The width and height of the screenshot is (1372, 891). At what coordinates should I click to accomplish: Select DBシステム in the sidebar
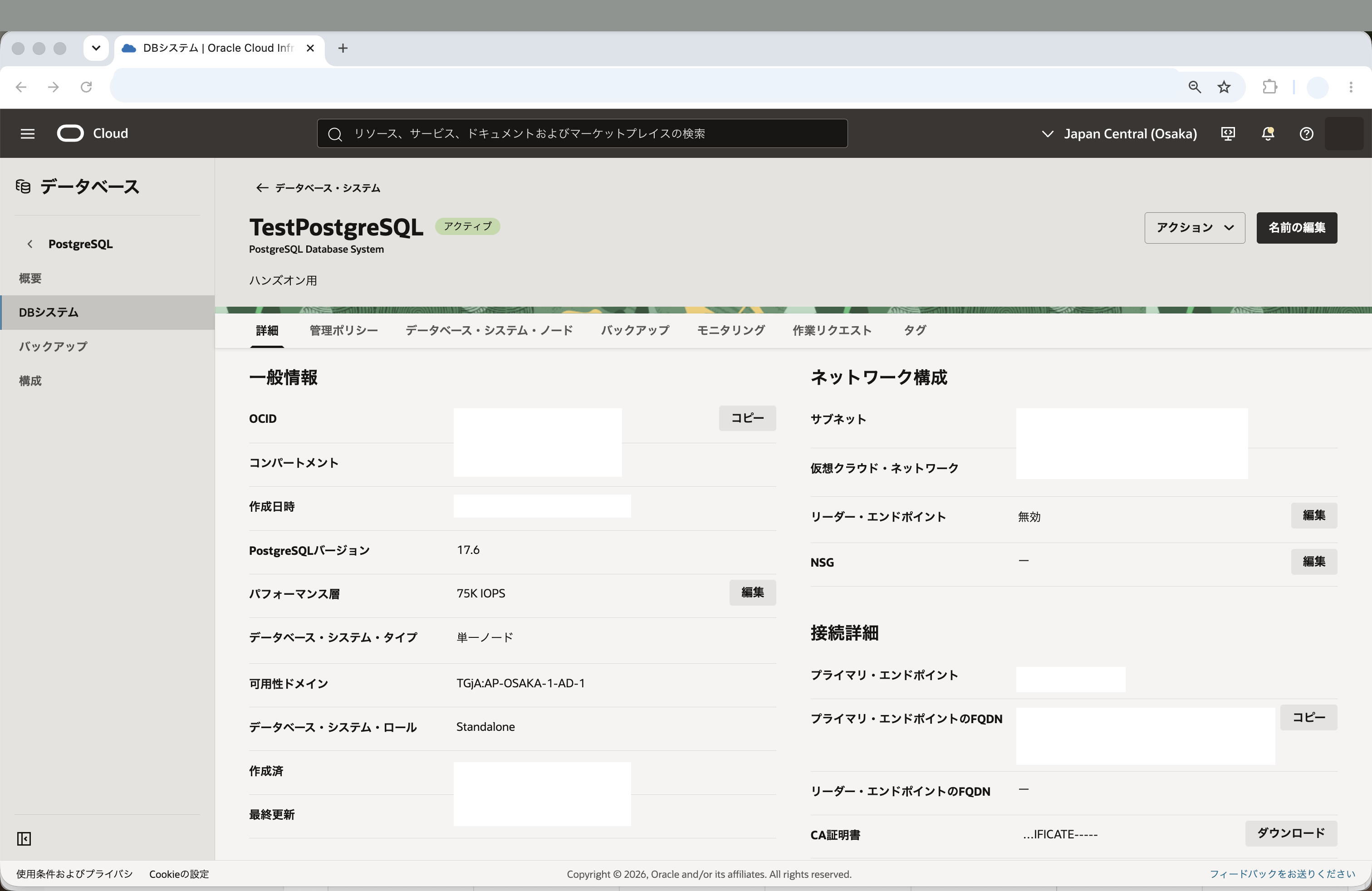(107, 313)
